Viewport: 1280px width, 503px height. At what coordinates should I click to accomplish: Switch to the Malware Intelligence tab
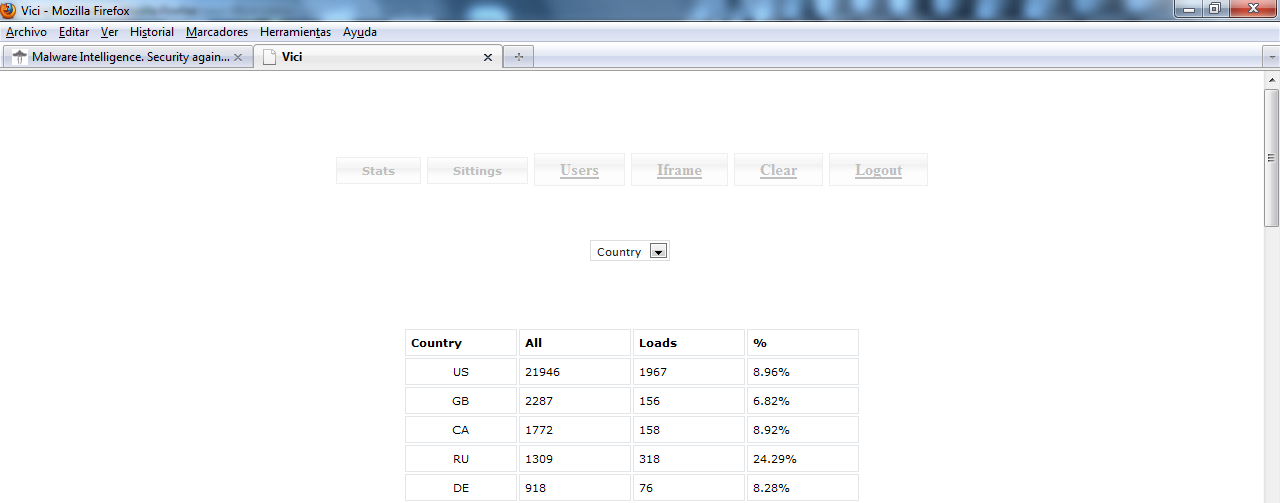pos(130,57)
